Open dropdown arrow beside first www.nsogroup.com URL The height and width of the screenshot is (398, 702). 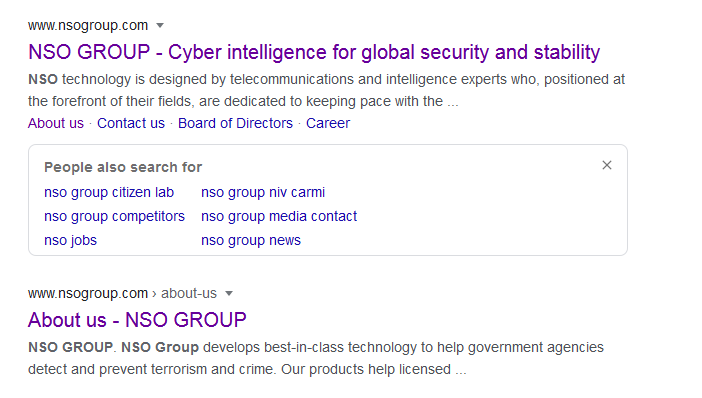pyautogui.click(x=160, y=26)
